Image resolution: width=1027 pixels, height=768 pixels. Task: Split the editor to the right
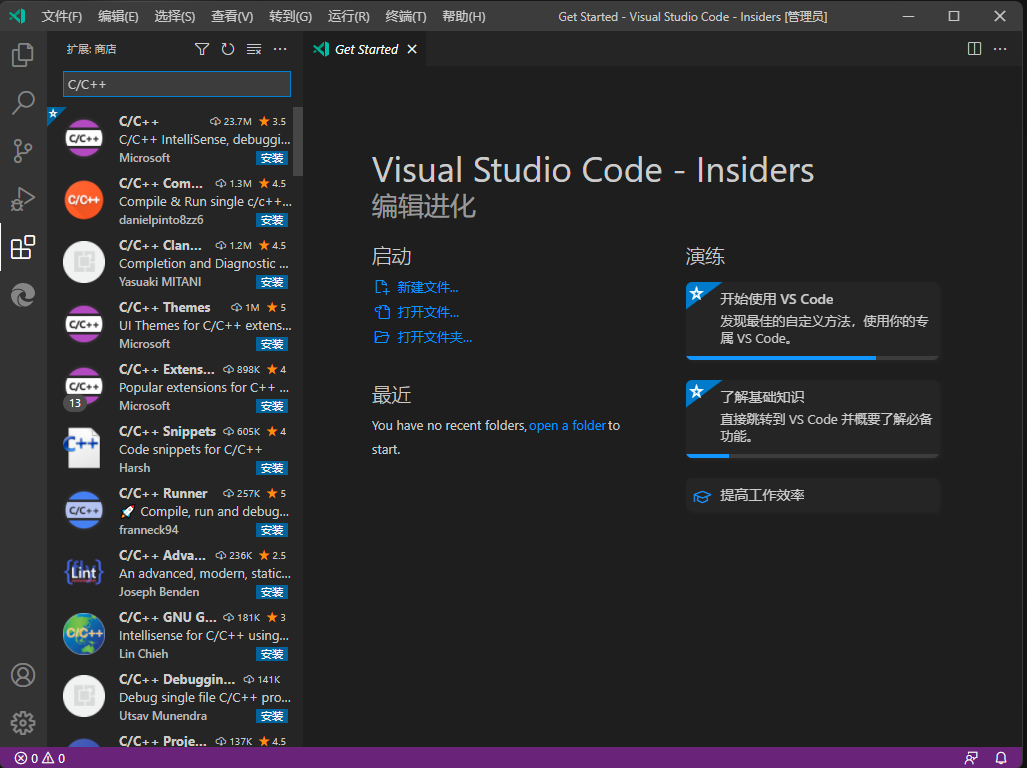pyautogui.click(x=975, y=49)
